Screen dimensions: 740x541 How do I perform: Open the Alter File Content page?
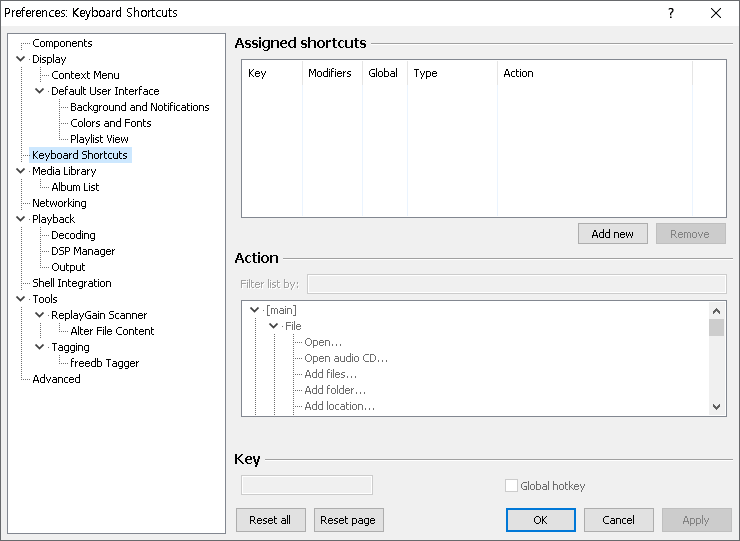(112, 331)
